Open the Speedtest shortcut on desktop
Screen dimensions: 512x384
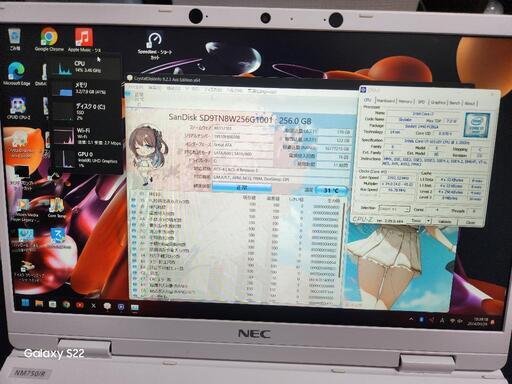tap(155, 46)
